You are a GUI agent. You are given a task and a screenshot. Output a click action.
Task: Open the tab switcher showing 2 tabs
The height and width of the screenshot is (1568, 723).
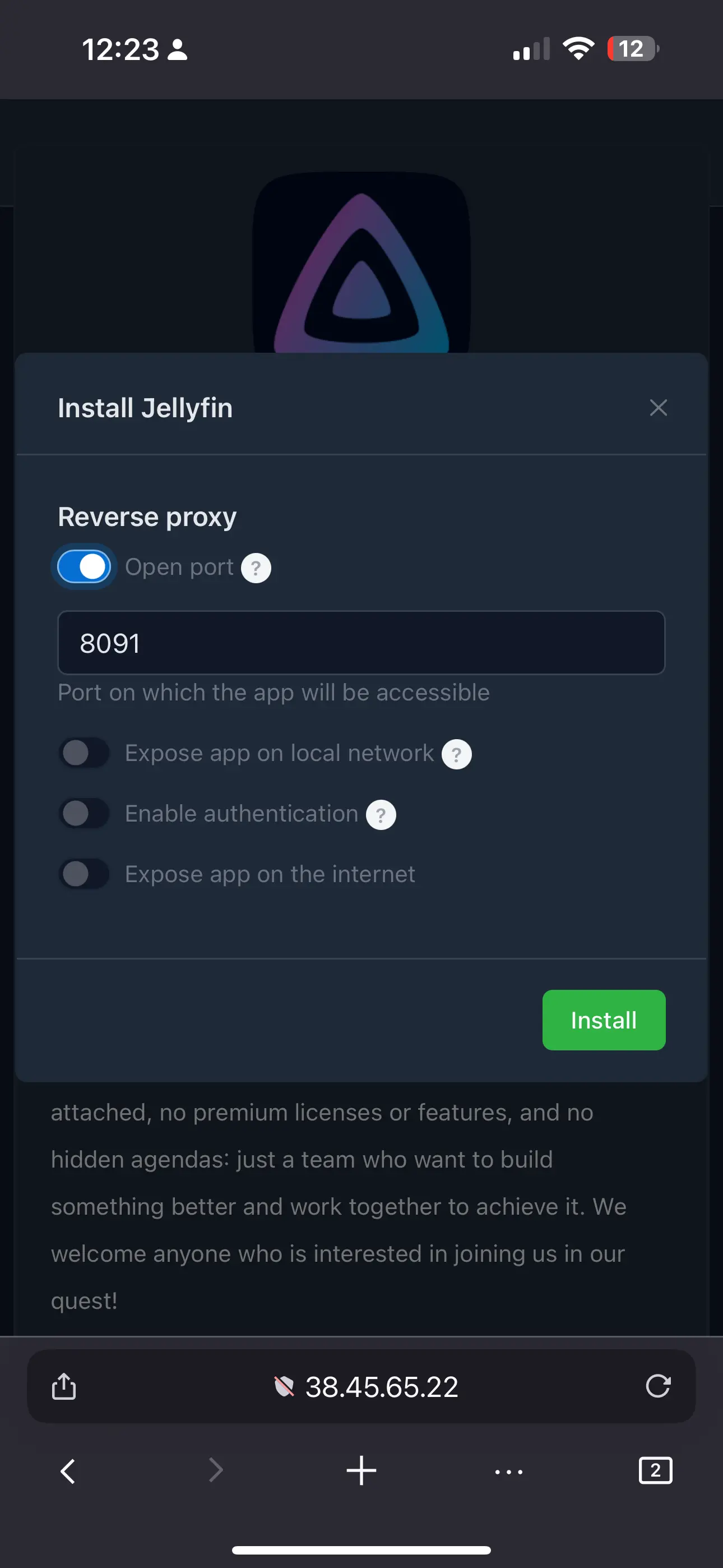pyautogui.click(x=655, y=1470)
